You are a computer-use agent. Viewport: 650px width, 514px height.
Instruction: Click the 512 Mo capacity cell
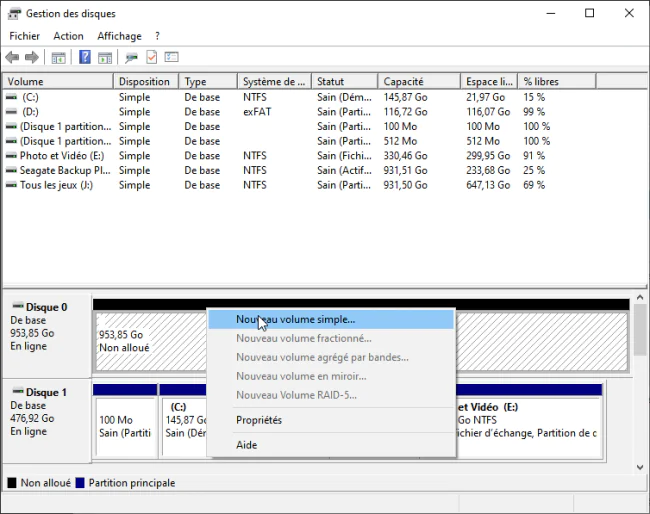click(x=400, y=141)
